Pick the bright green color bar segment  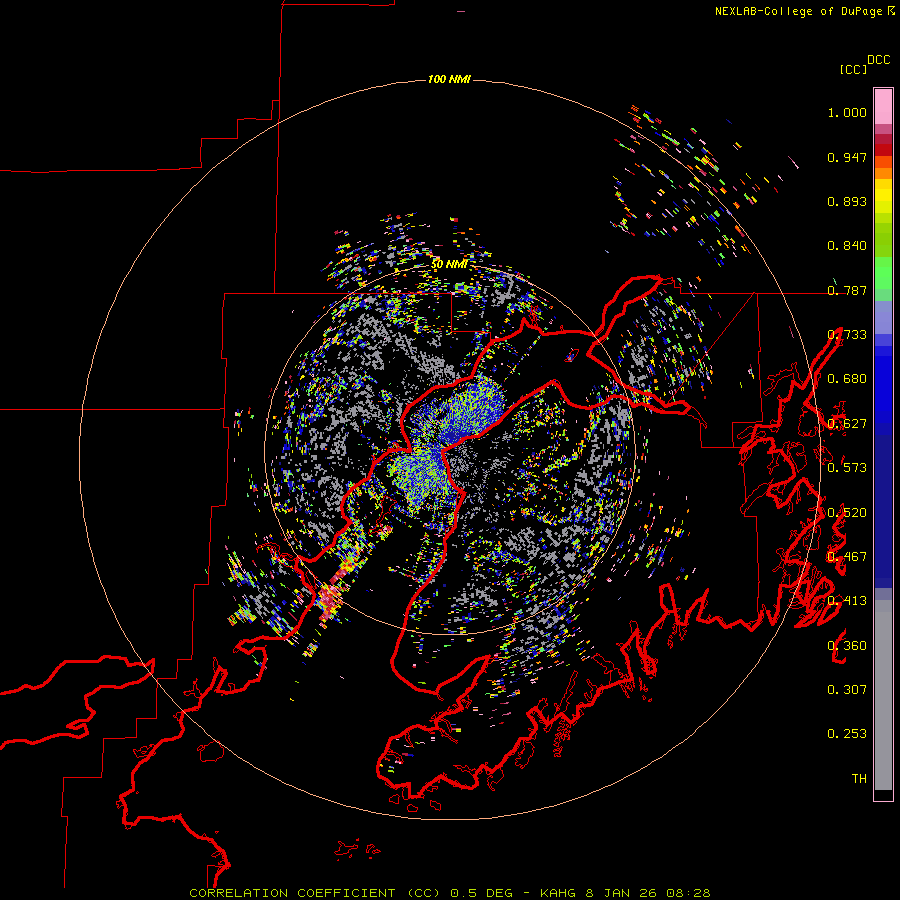883,273
